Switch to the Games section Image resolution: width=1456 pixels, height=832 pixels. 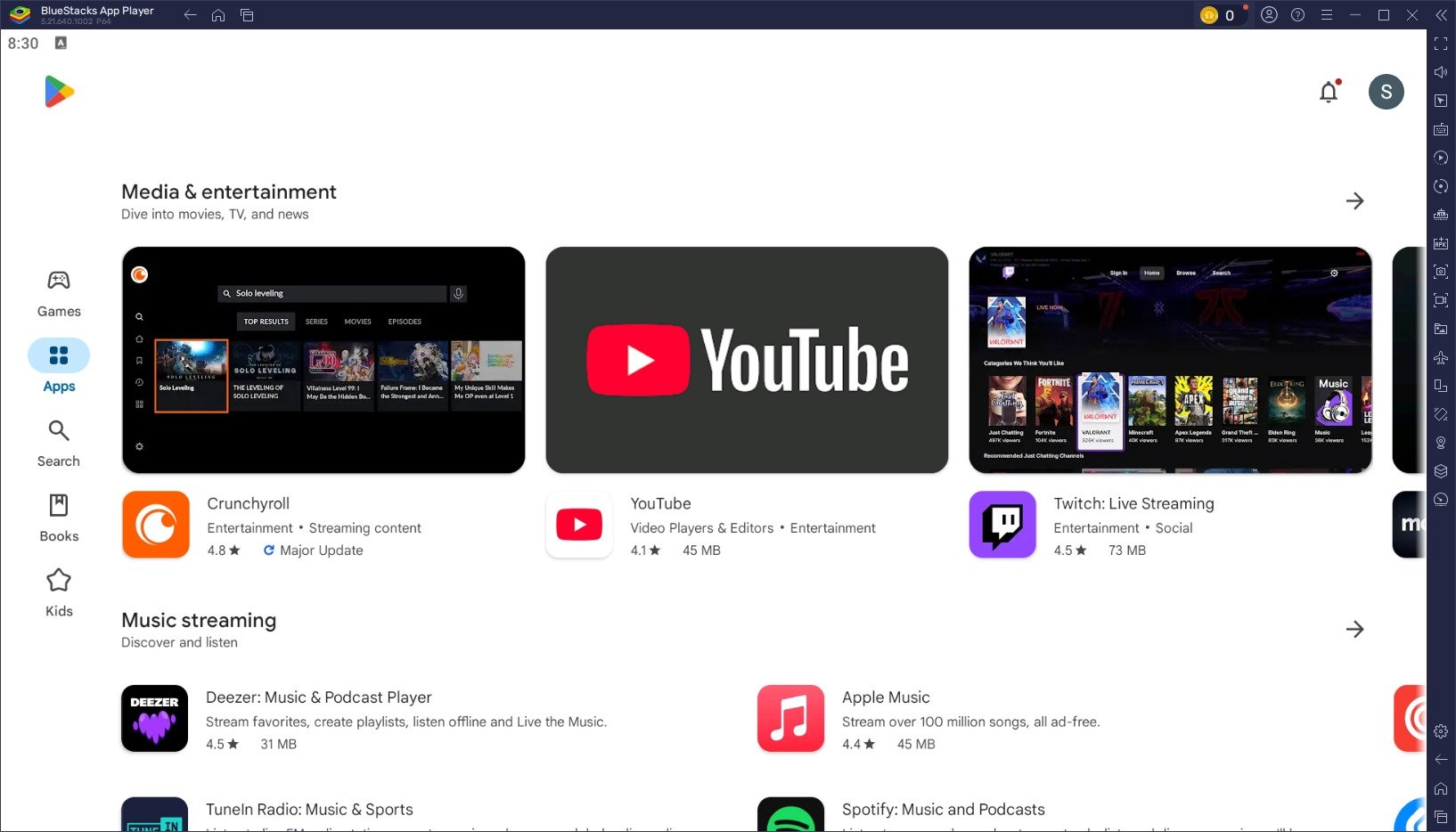(59, 294)
